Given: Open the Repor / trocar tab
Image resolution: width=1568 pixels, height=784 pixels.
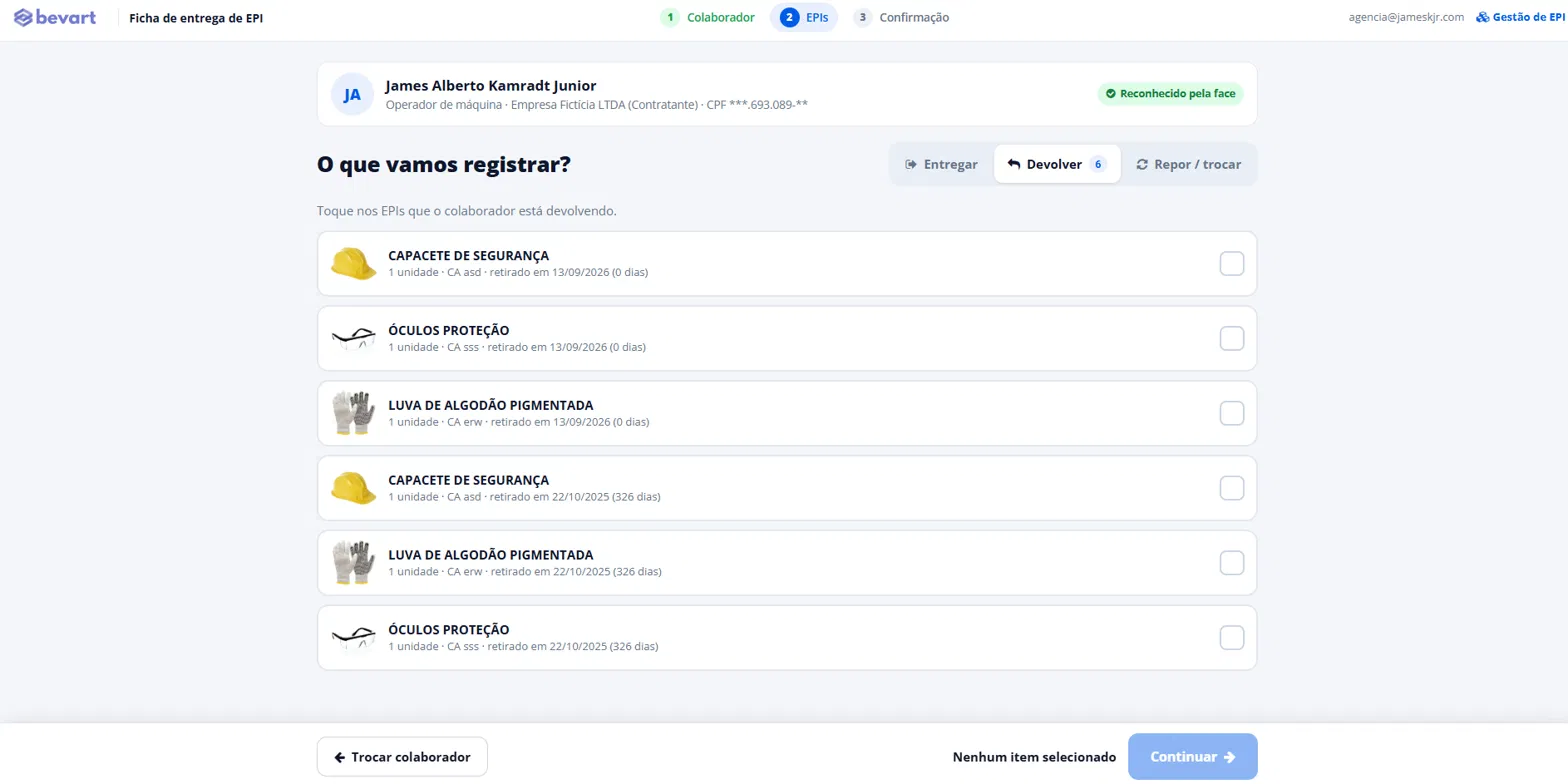Looking at the screenshot, I should (1188, 164).
